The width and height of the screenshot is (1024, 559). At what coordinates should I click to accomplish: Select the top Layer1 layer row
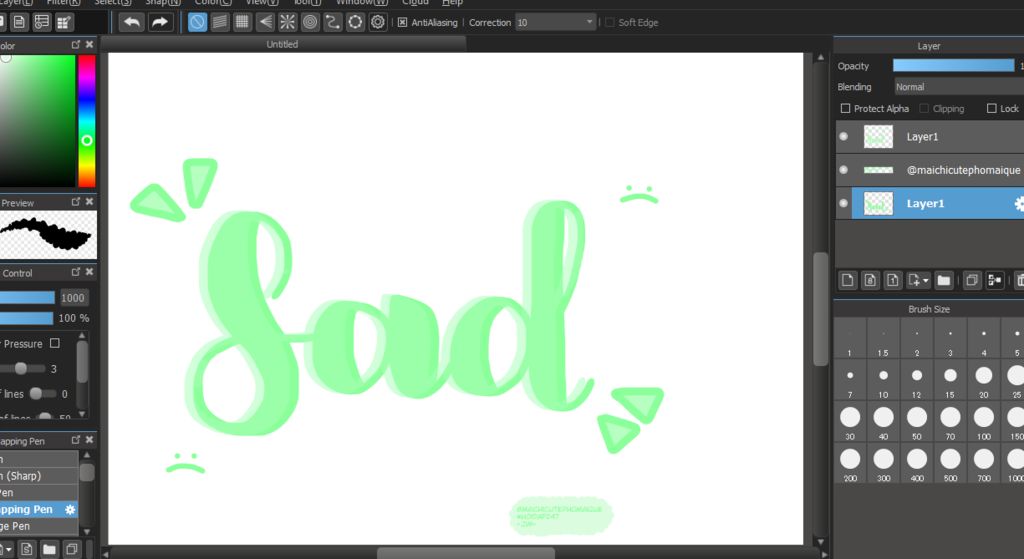tap(929, 136)
